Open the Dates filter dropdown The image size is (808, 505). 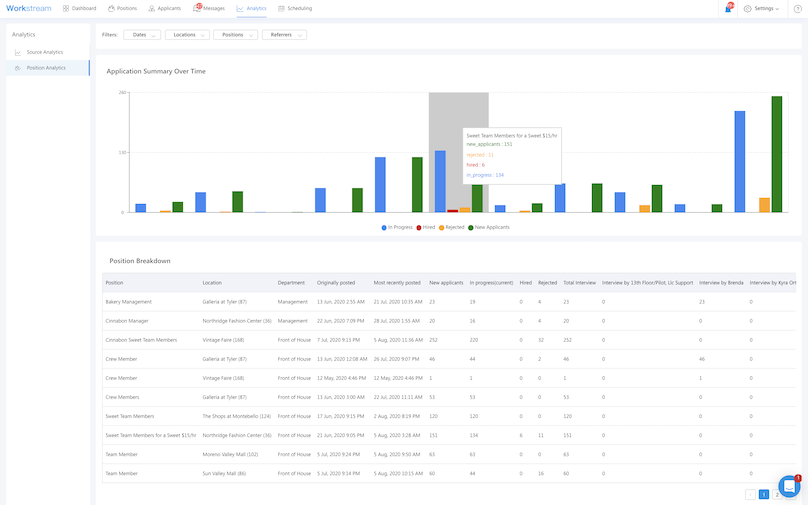[141, 35]
